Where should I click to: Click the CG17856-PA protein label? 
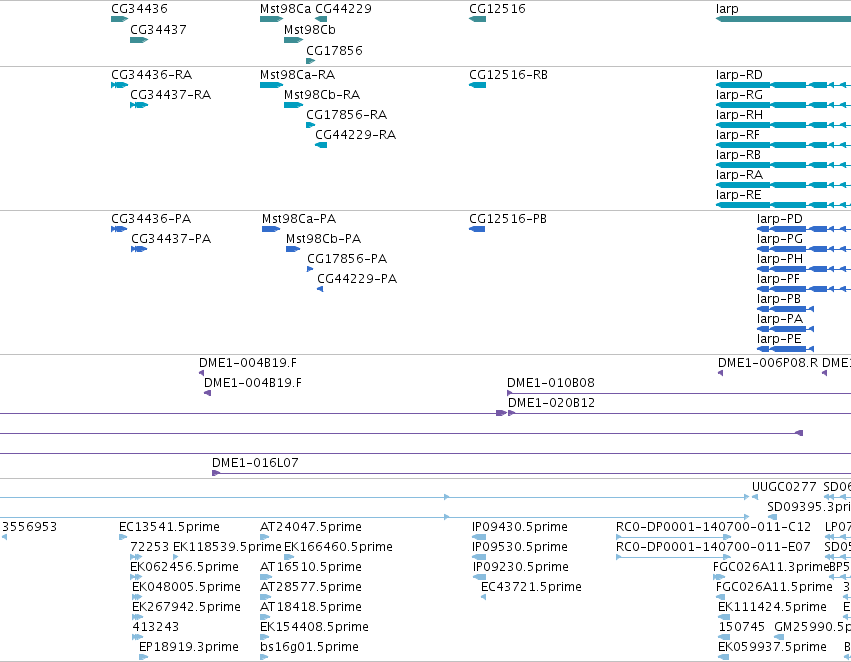coord(347,259)
